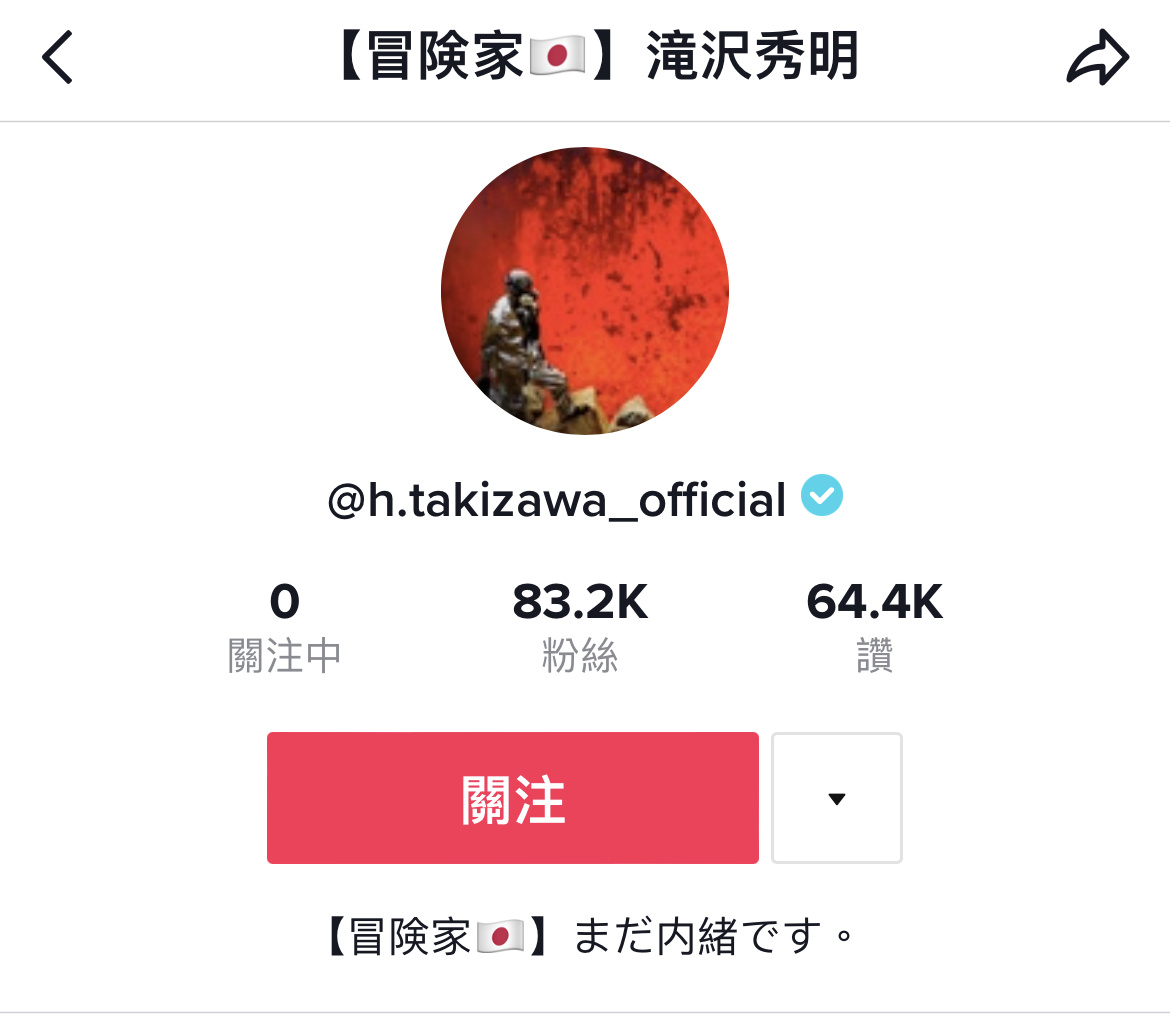View the 83.2K followers count
1170x1023 pixels.
[580, 601]
